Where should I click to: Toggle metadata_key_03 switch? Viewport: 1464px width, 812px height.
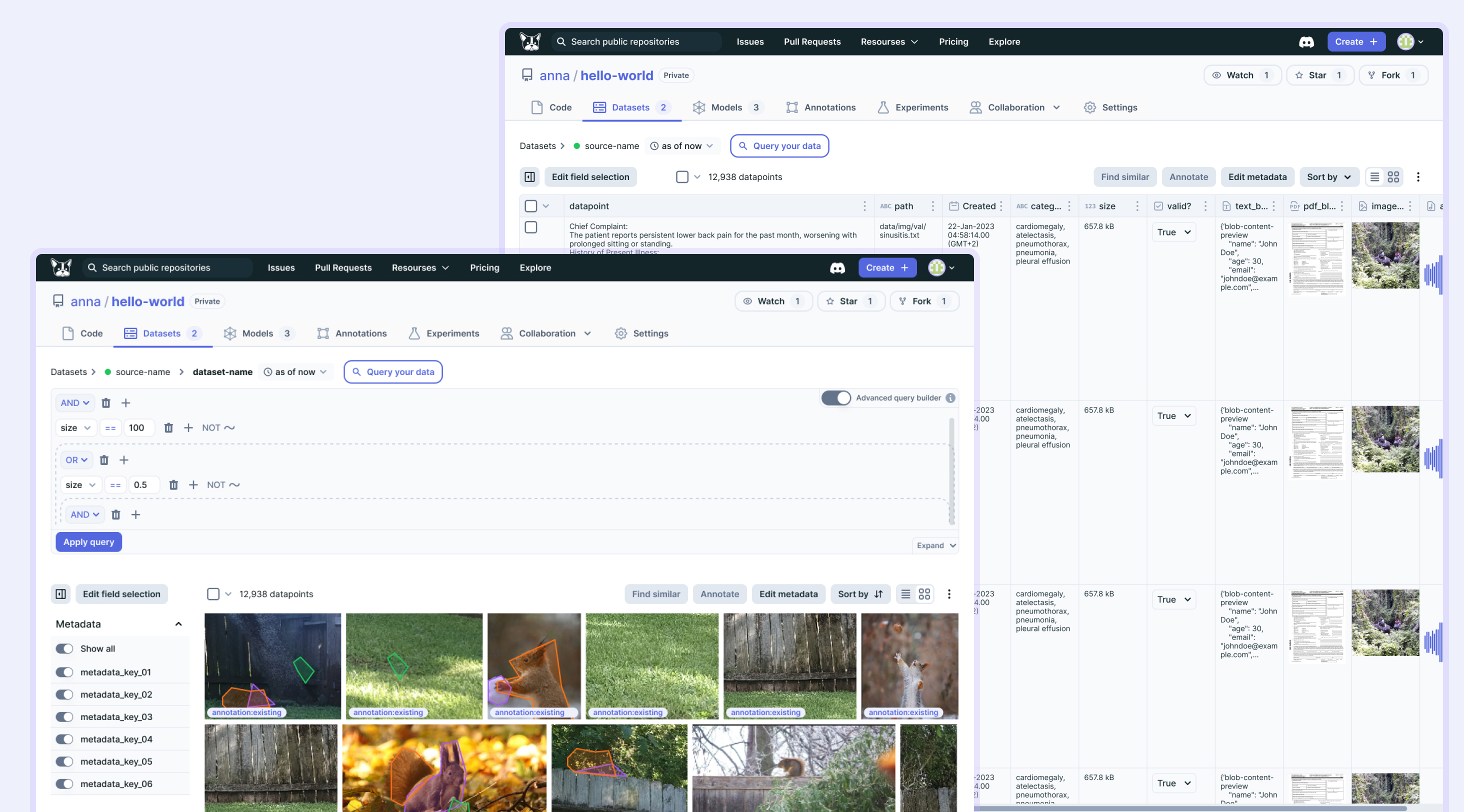[x=64, y=716]
